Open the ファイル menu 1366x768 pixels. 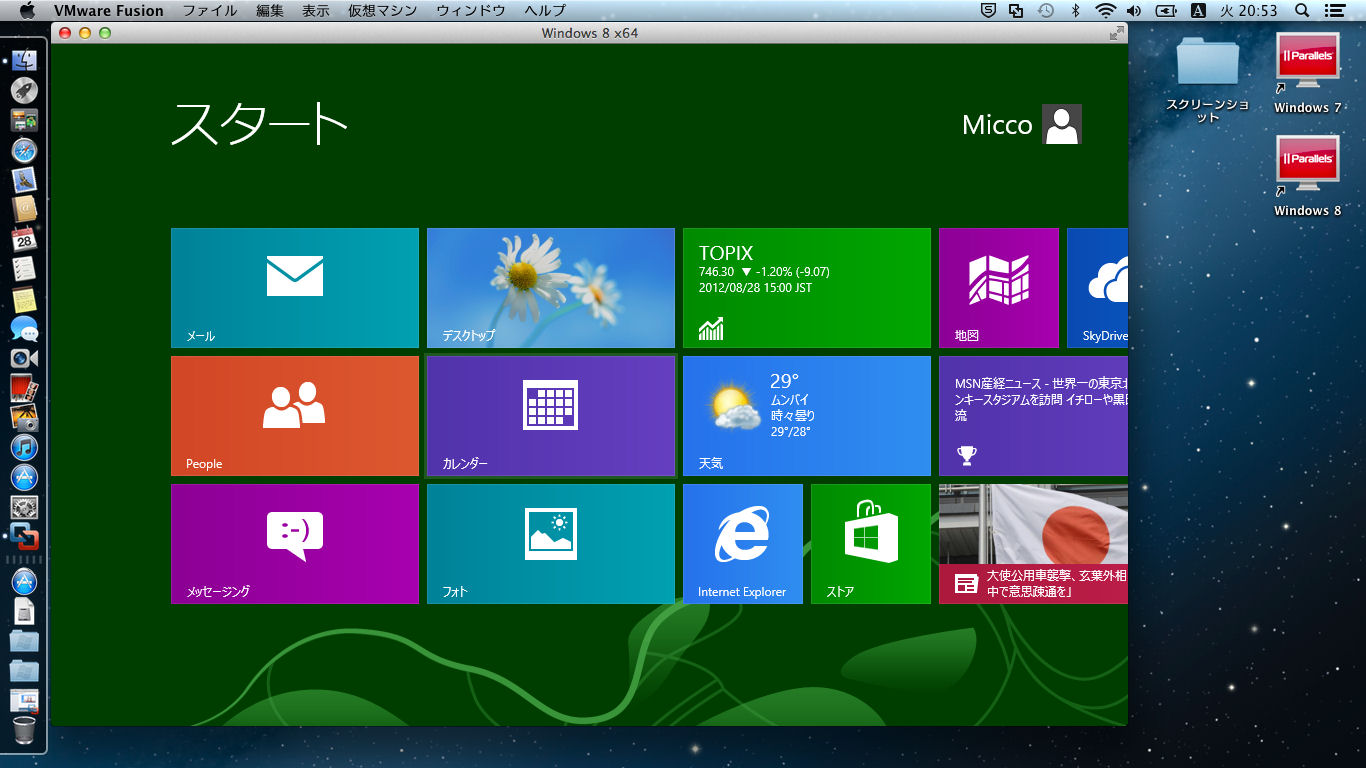210,11
